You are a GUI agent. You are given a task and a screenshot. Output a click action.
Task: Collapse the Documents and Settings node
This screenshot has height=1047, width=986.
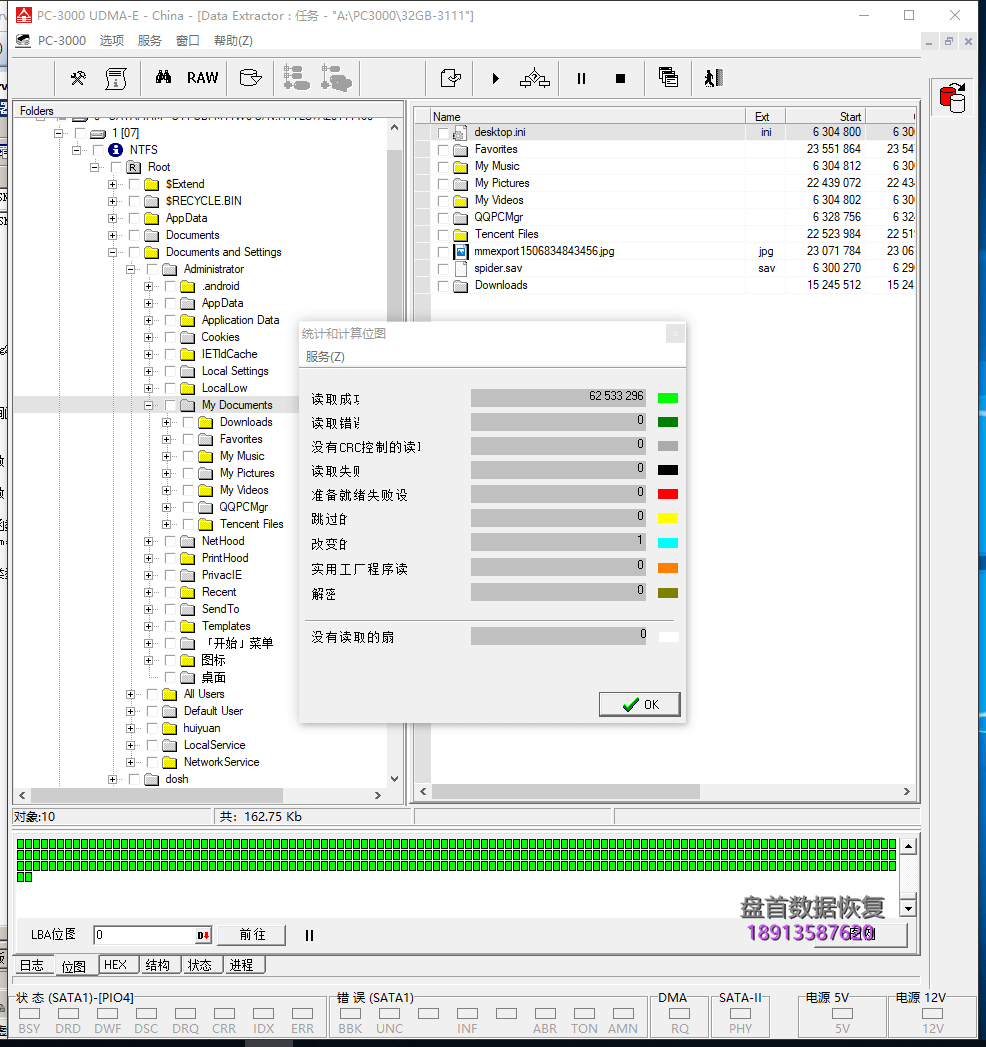pos(113,252)
